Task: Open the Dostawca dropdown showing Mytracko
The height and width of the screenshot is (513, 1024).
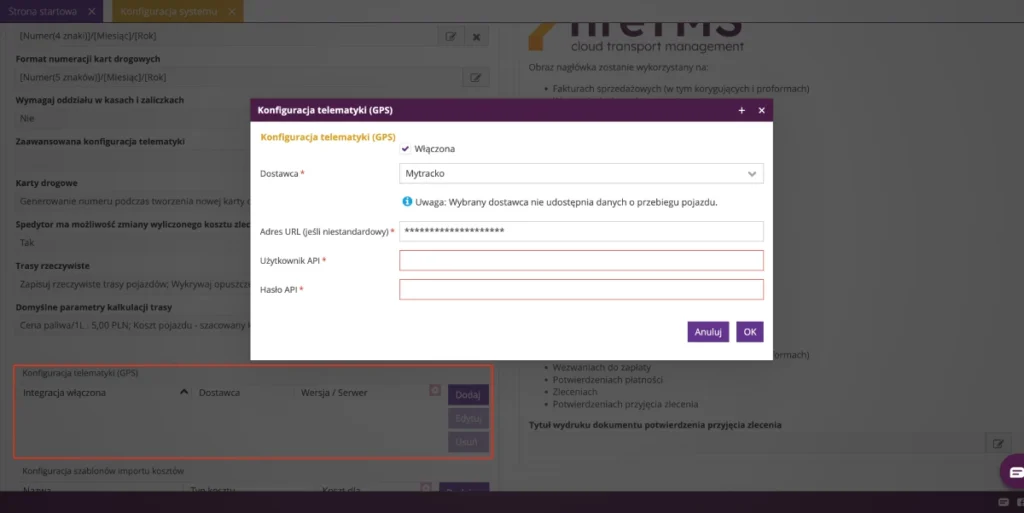Action: click(x=581, y=174)
